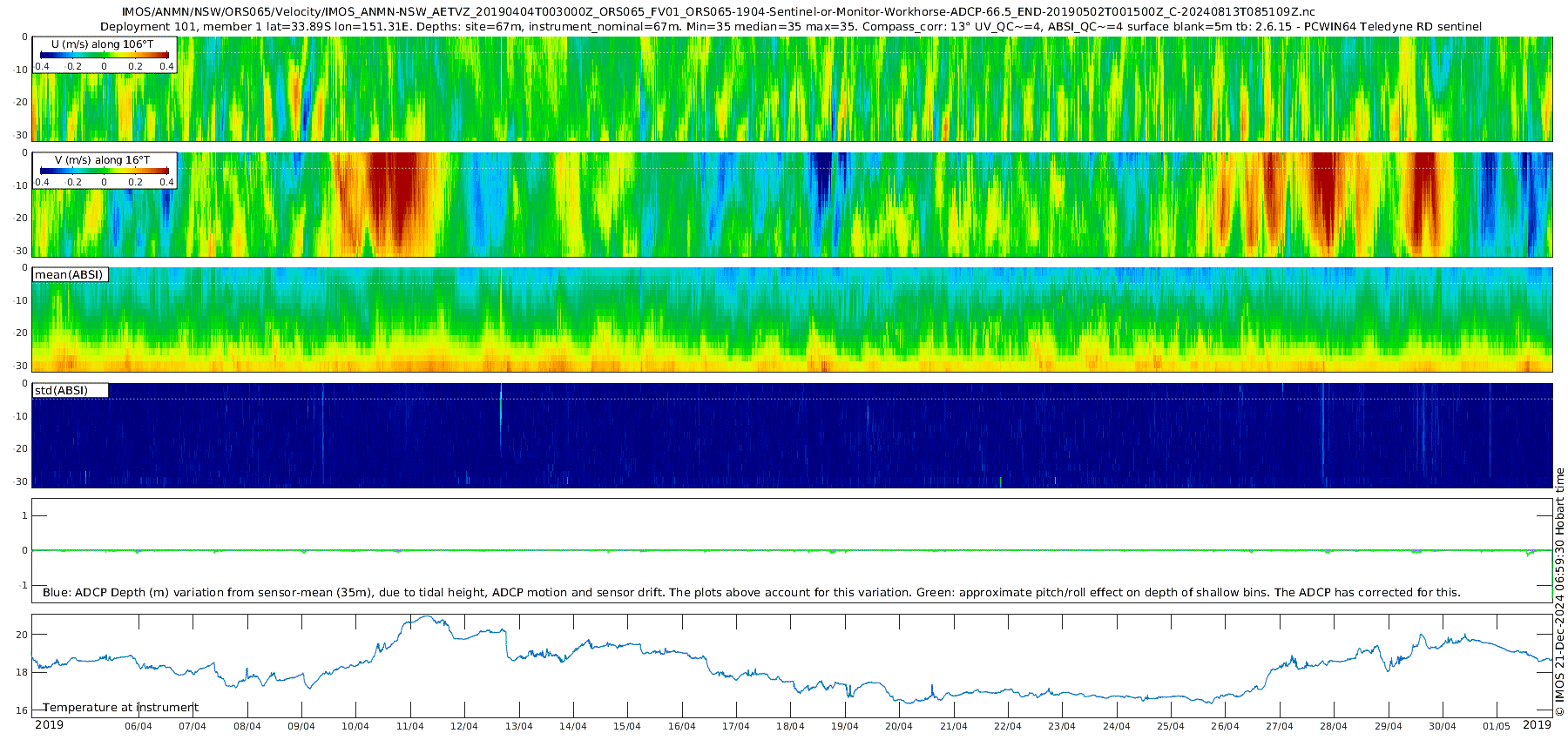Click the 13/04 date tick label
Image resolution: width=1568 pixels, height=740 pixels.
click(518, 726)
